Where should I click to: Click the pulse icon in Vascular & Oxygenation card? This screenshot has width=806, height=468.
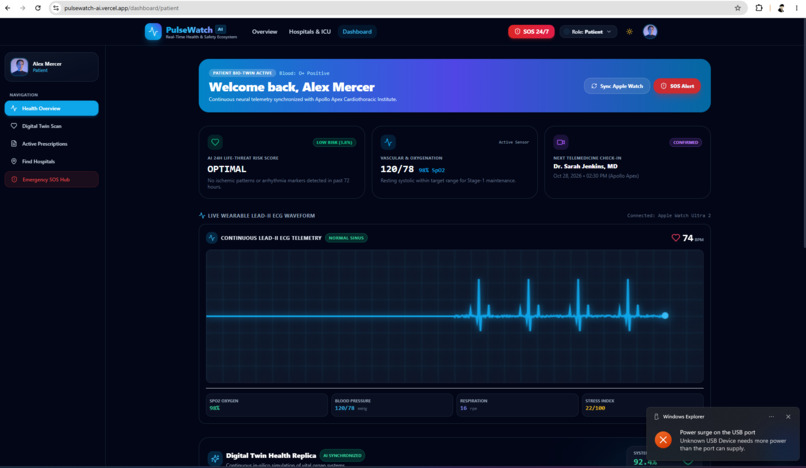[388, 142]
